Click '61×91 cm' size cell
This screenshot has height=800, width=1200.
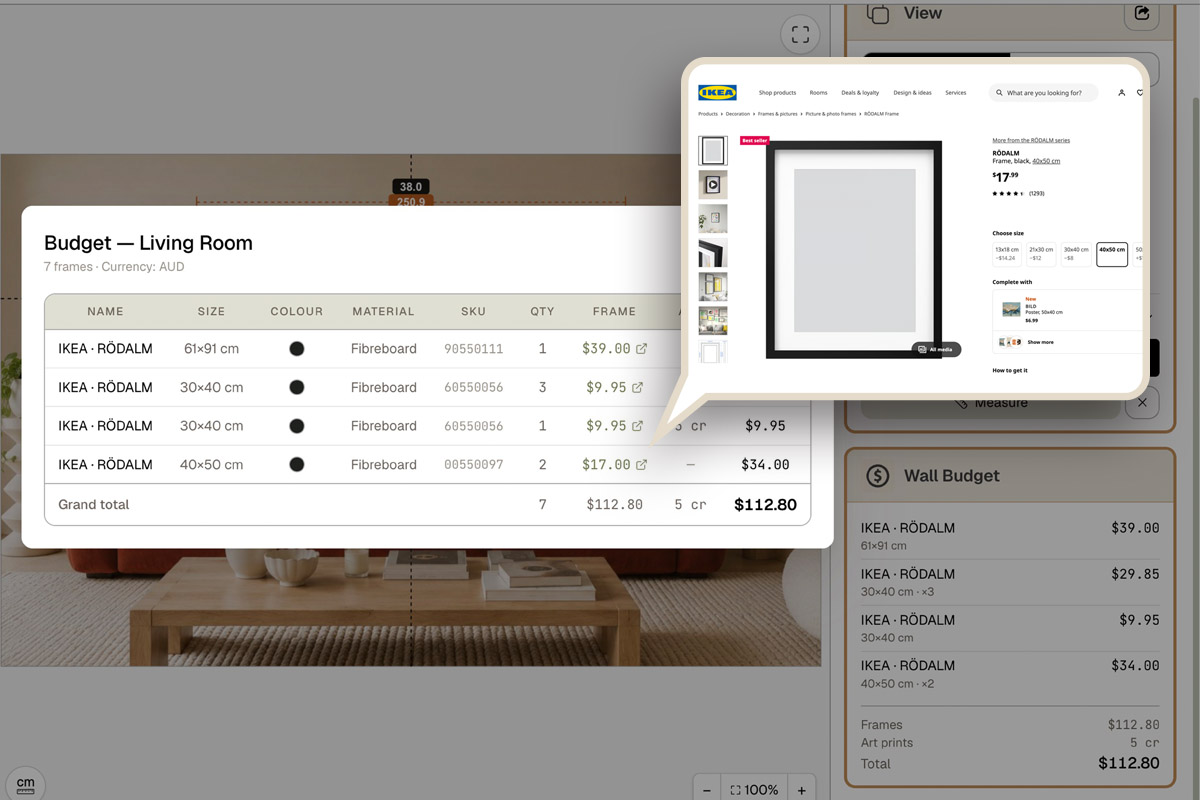[212, 349]
